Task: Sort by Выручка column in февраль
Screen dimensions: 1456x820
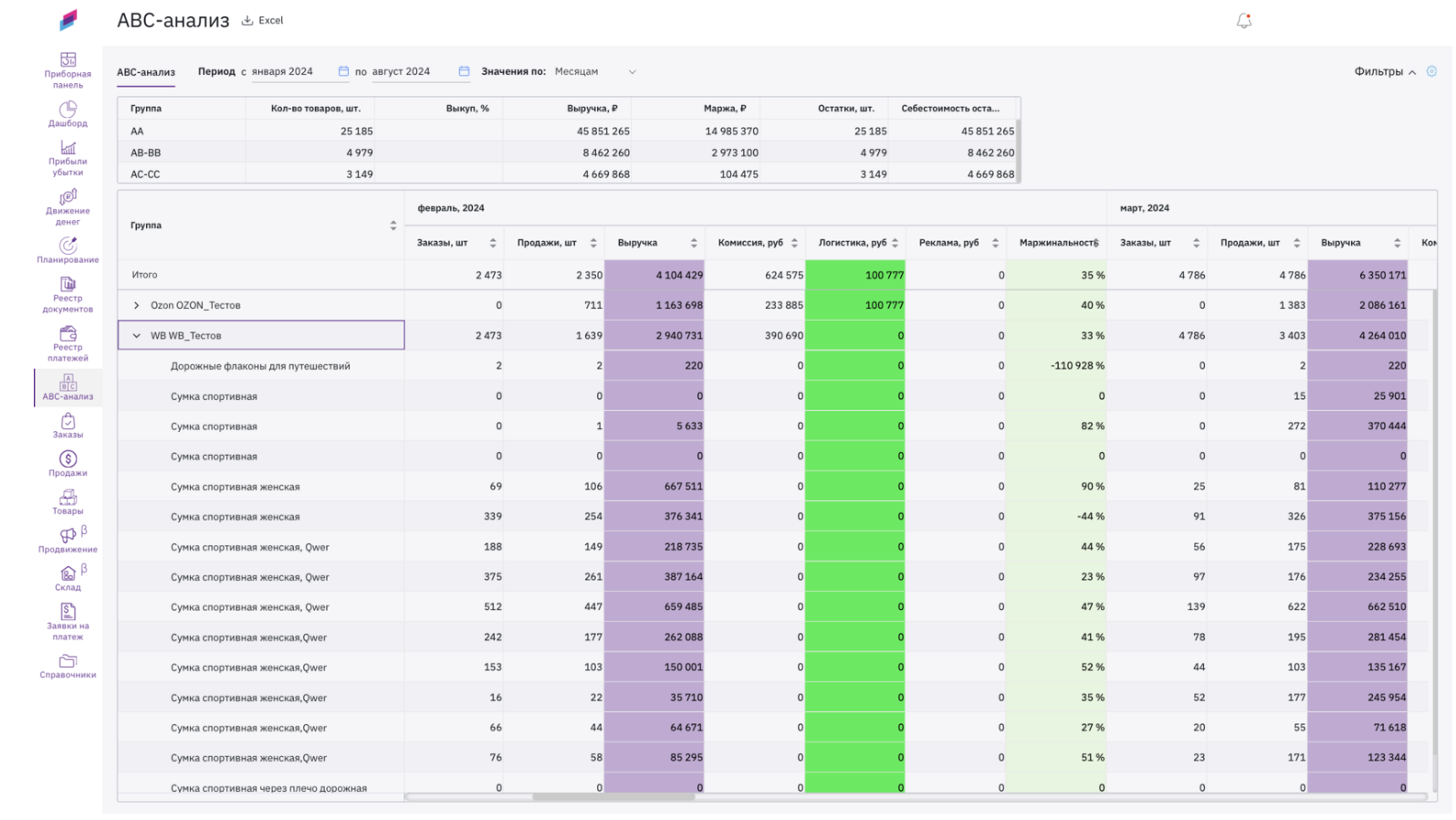Action: coord(694,243)
